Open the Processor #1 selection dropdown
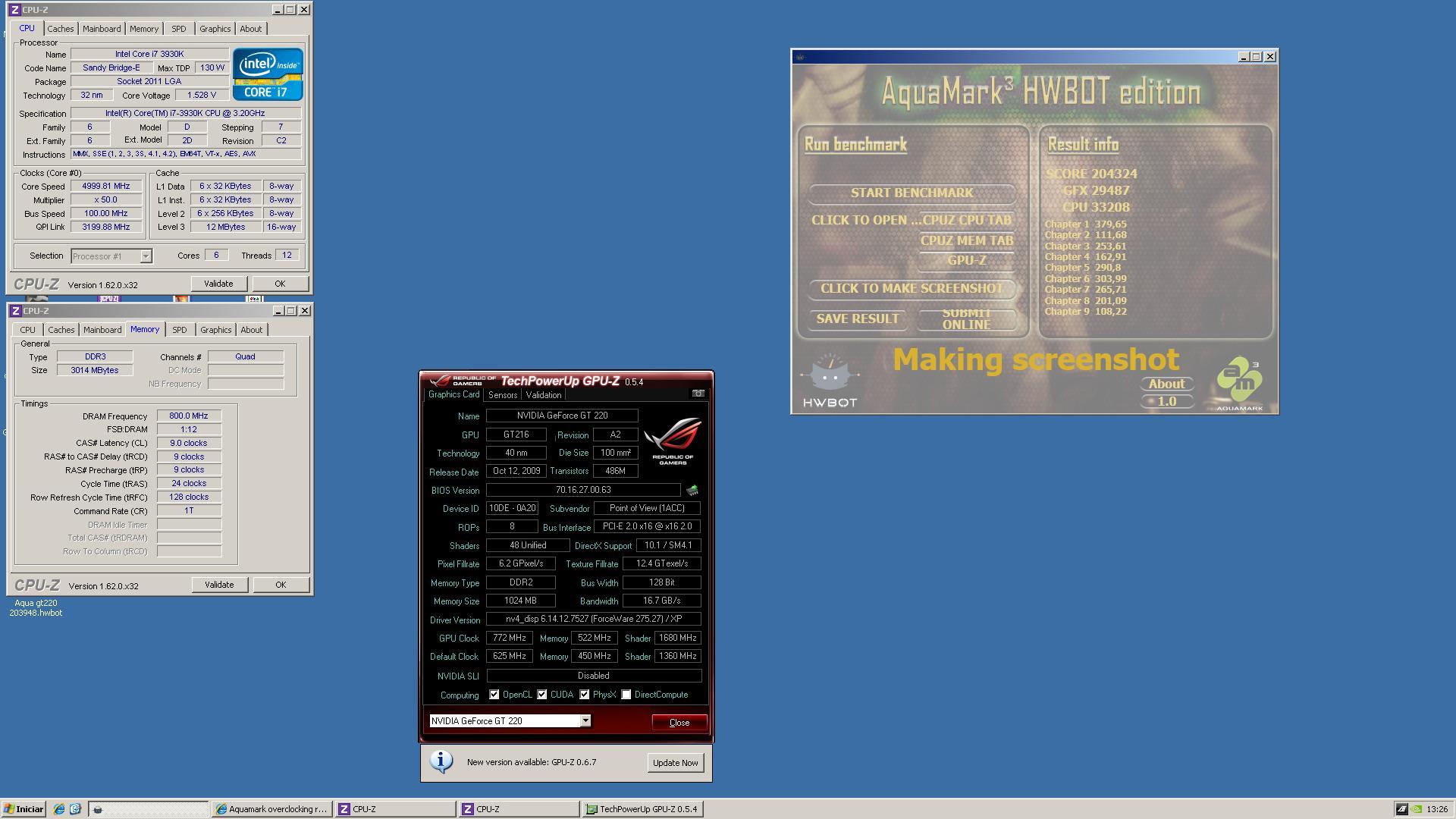The height and width of the screenshot is (819, 1456). [146, 256]
